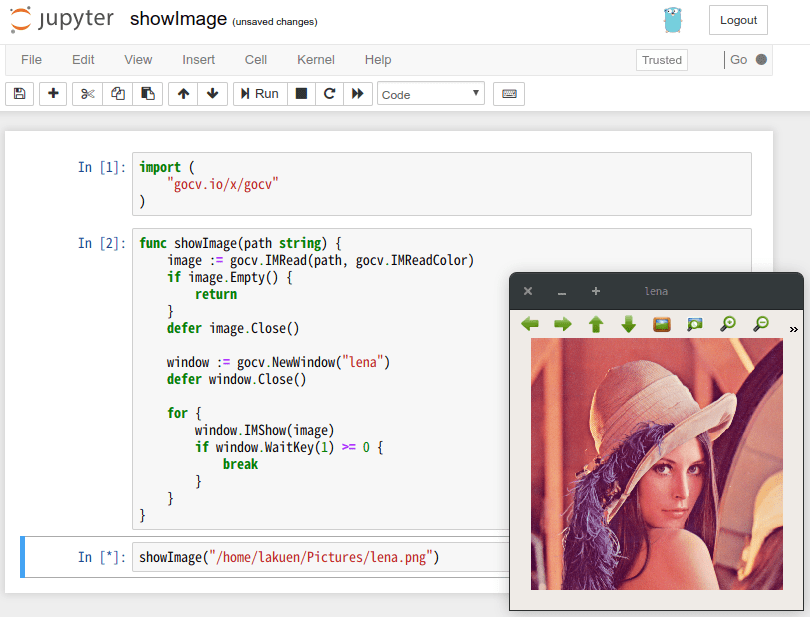Open the cell type Code dropdown
This screenshot has height=617, width=810.
pos(431,94)
